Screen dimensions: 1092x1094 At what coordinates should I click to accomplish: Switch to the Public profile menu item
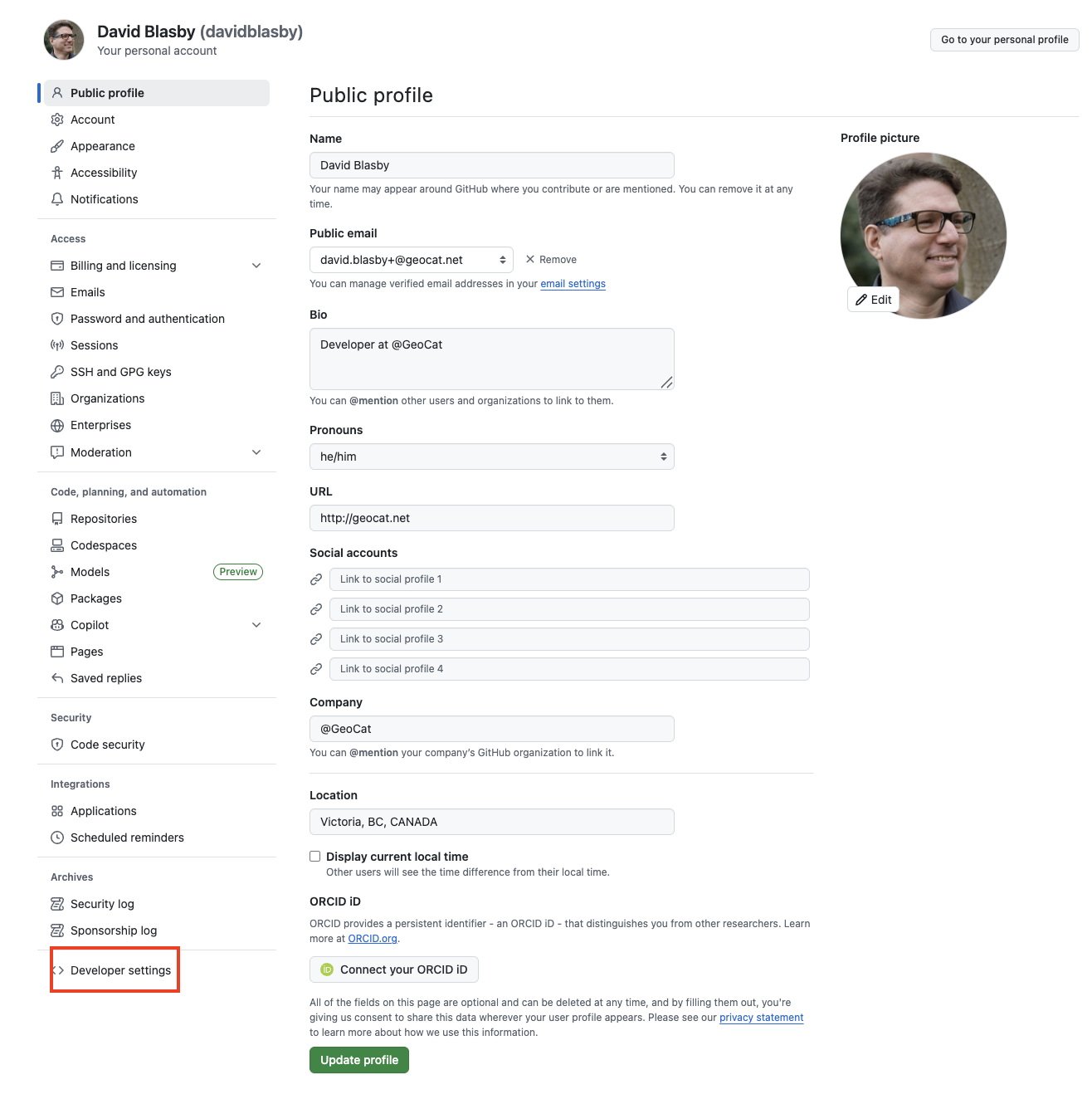coord(107,92)
